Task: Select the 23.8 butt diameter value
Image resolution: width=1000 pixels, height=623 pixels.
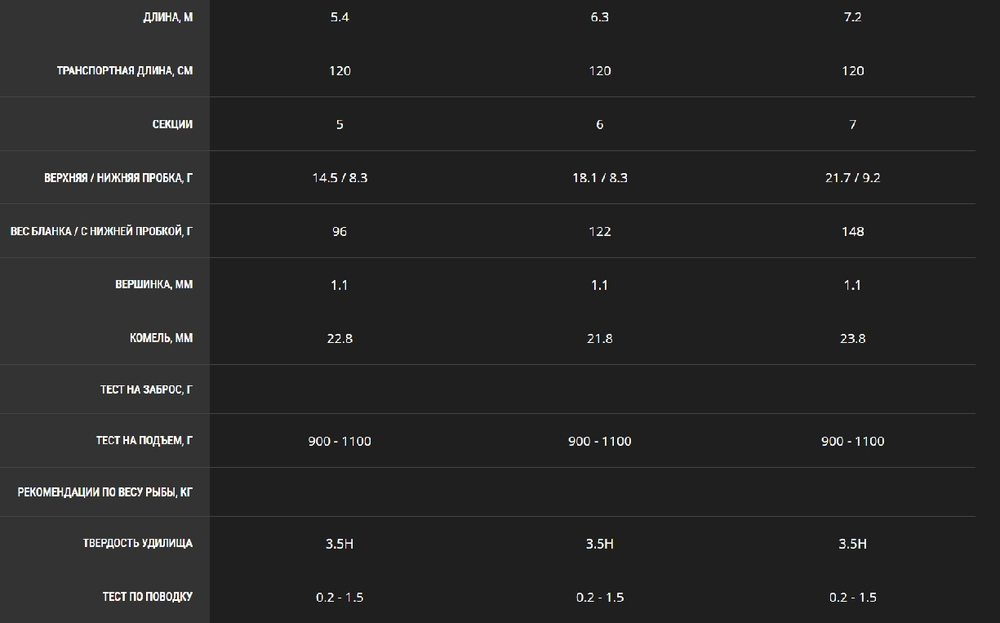Action: [x=853, y=339]
